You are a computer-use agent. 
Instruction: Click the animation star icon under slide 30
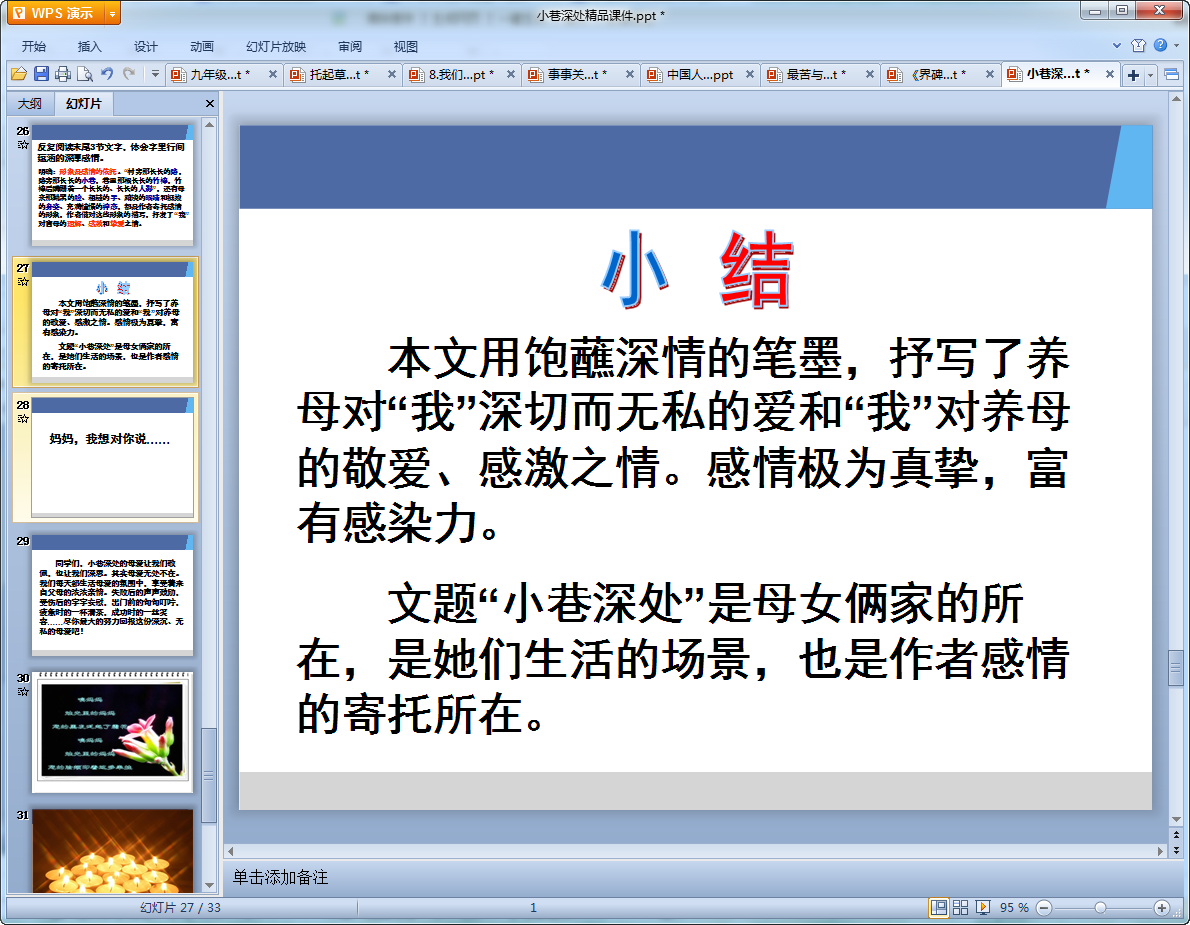(23, 691)
